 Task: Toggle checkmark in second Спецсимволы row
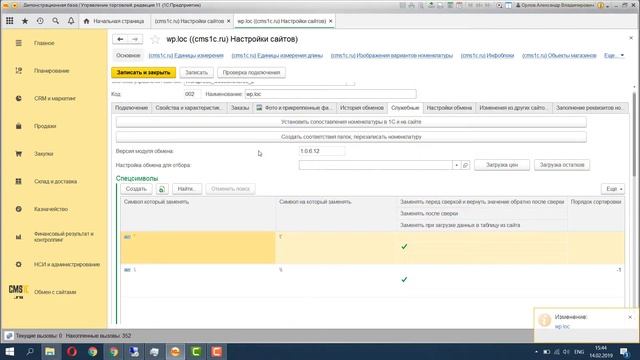(x=404, y=280)
